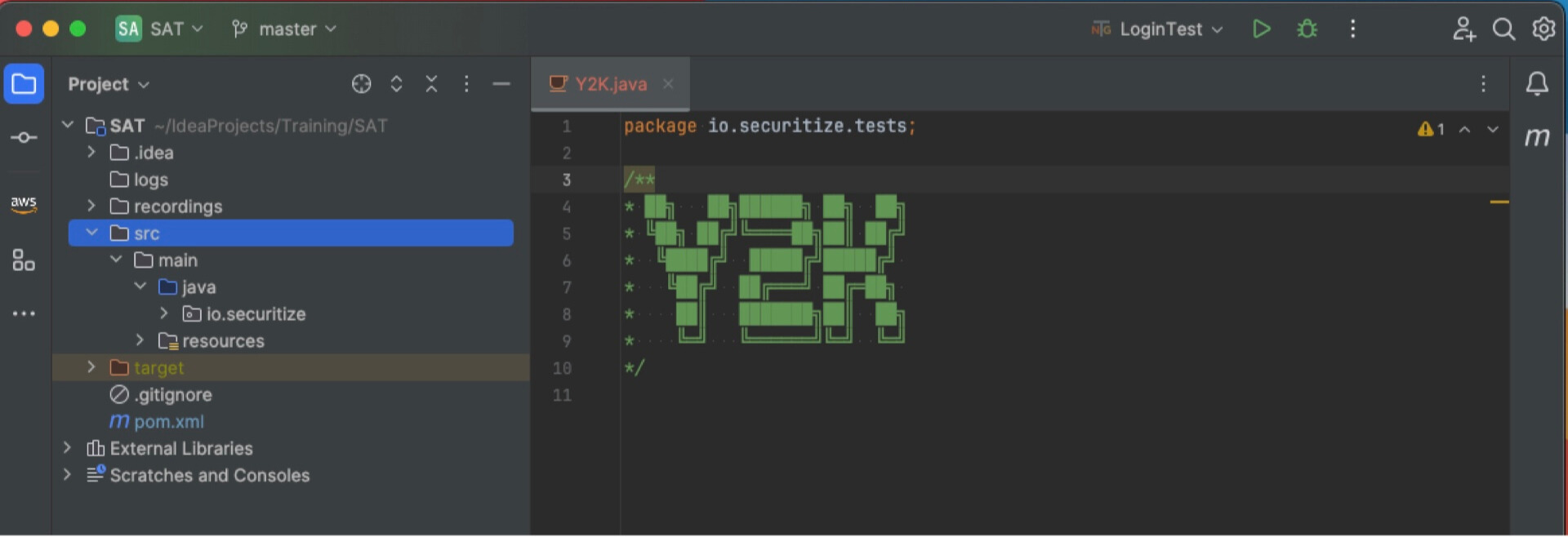Toggle the Project tool window

[24, 83]
